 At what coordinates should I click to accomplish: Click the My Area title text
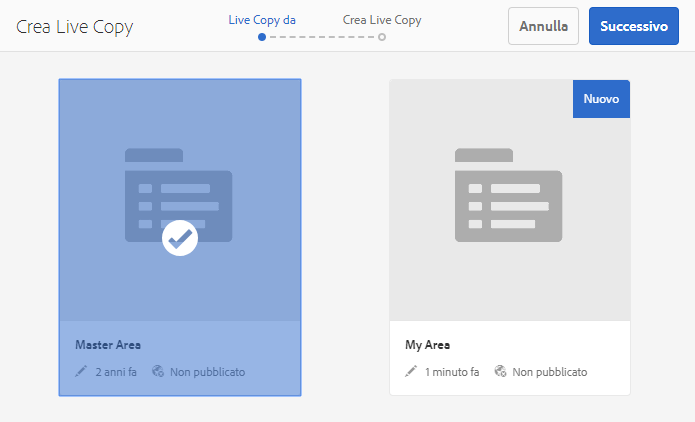(x=427, y=345)
